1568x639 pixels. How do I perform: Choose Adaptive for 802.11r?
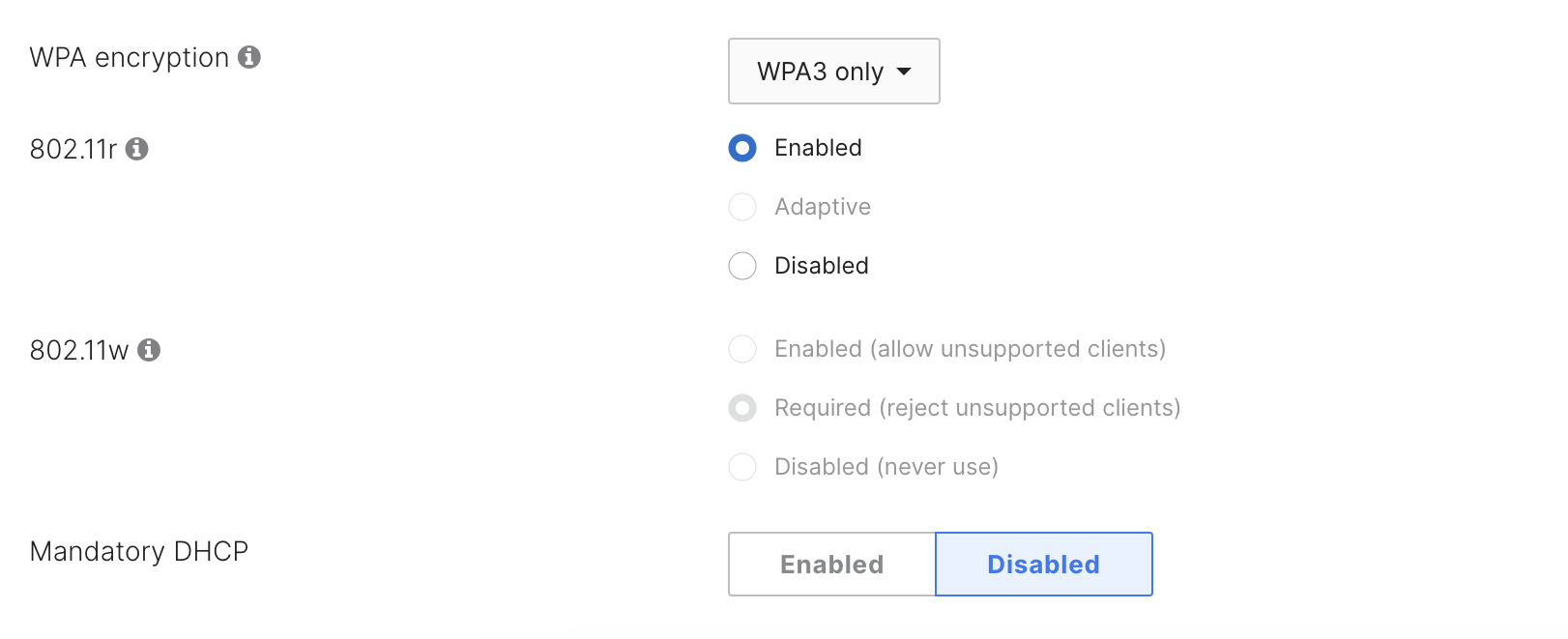741,207
